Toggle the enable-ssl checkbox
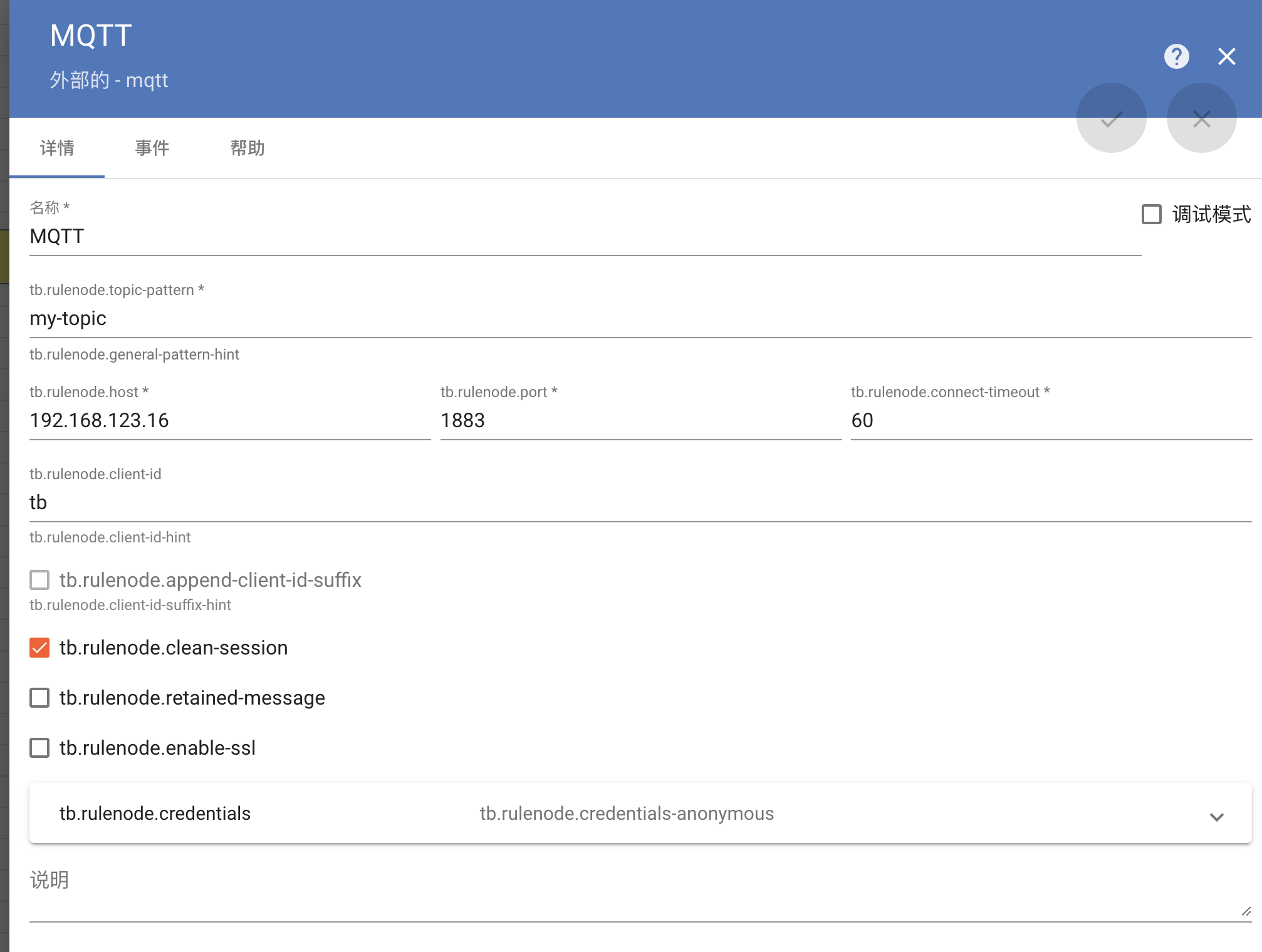The image size is (1262, 952). click(x=39, y=748)
